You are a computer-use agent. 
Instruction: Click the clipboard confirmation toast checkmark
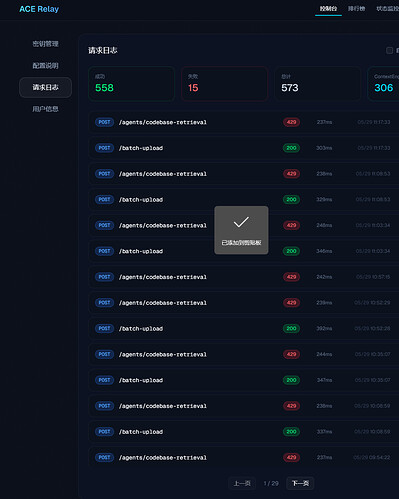241,222
